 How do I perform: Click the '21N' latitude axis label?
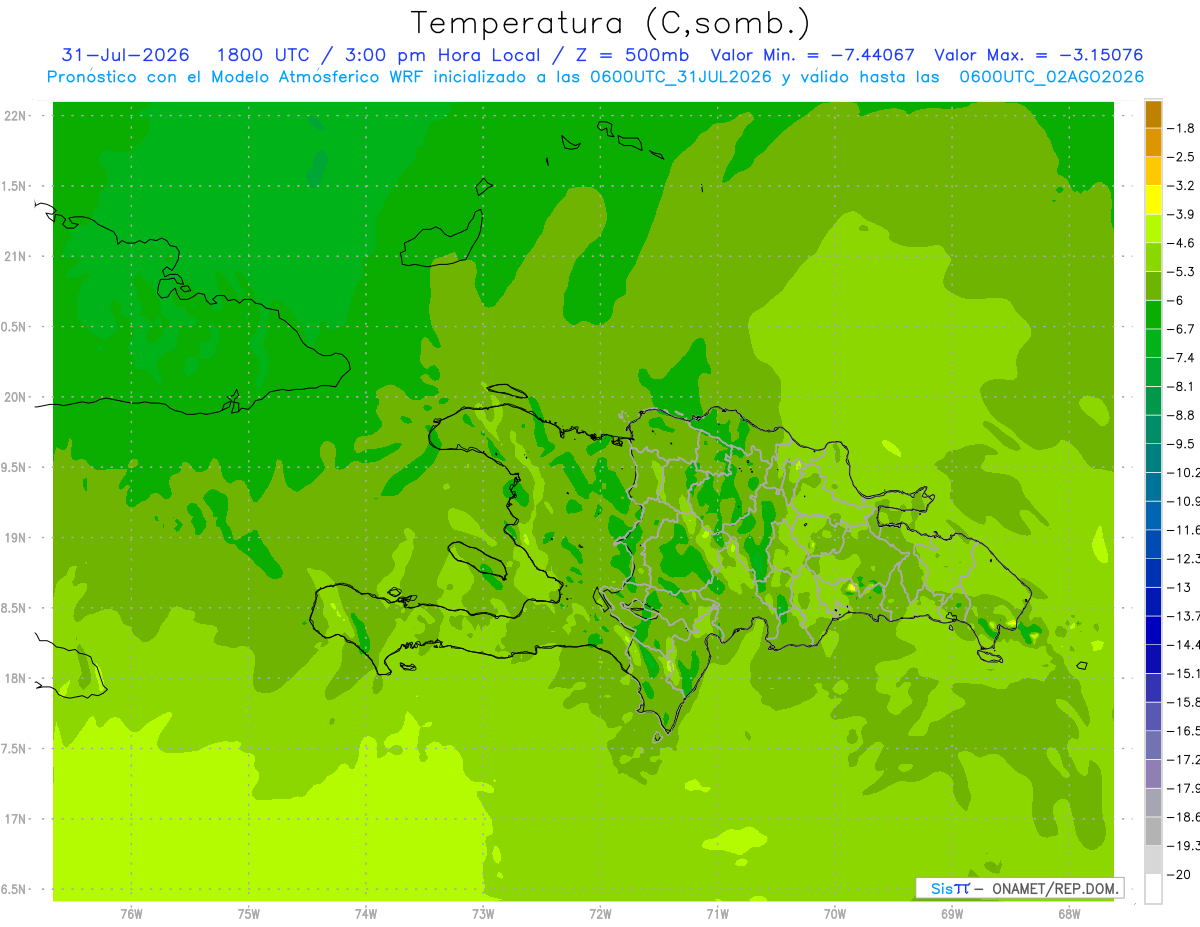pyautogui.click(x=16, y=257)
